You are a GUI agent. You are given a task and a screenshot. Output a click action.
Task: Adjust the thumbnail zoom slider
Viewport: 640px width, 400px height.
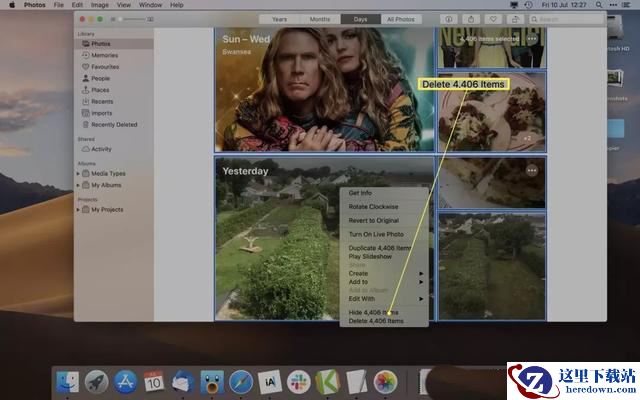point(131,19)
